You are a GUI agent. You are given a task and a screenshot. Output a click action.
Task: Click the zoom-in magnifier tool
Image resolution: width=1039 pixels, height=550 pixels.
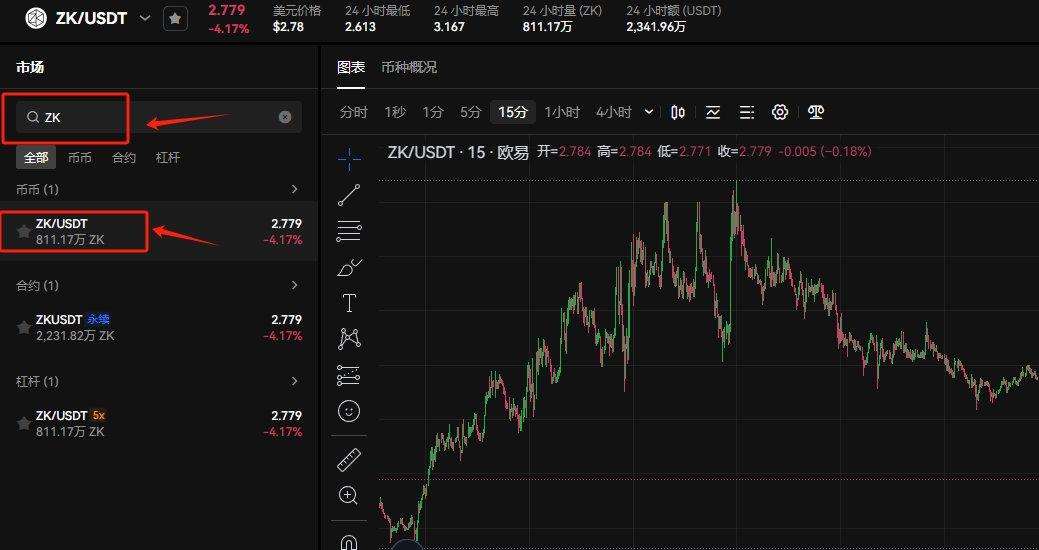(349, 495)
